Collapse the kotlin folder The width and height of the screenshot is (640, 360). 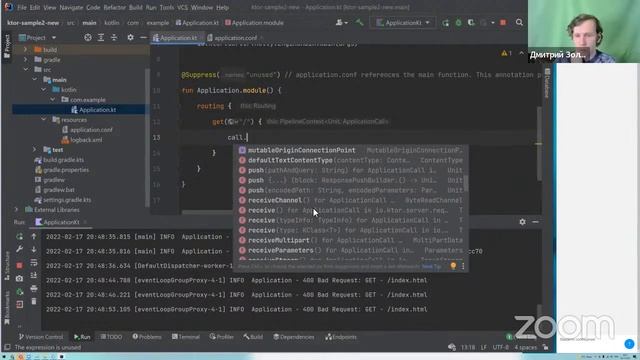(x=44, y=89)
